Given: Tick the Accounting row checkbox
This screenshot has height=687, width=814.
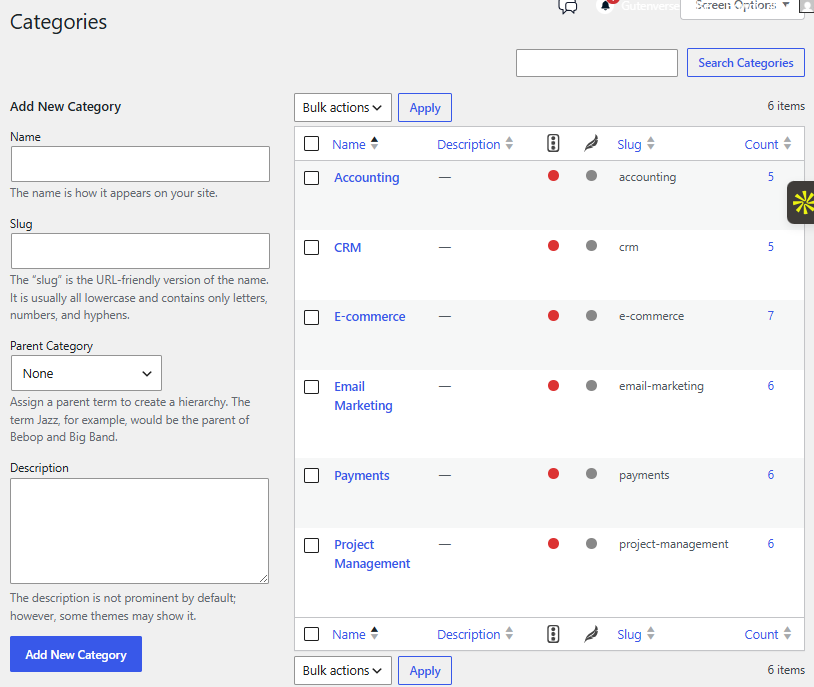Looking at the screenshot, I should click(311, 178).
